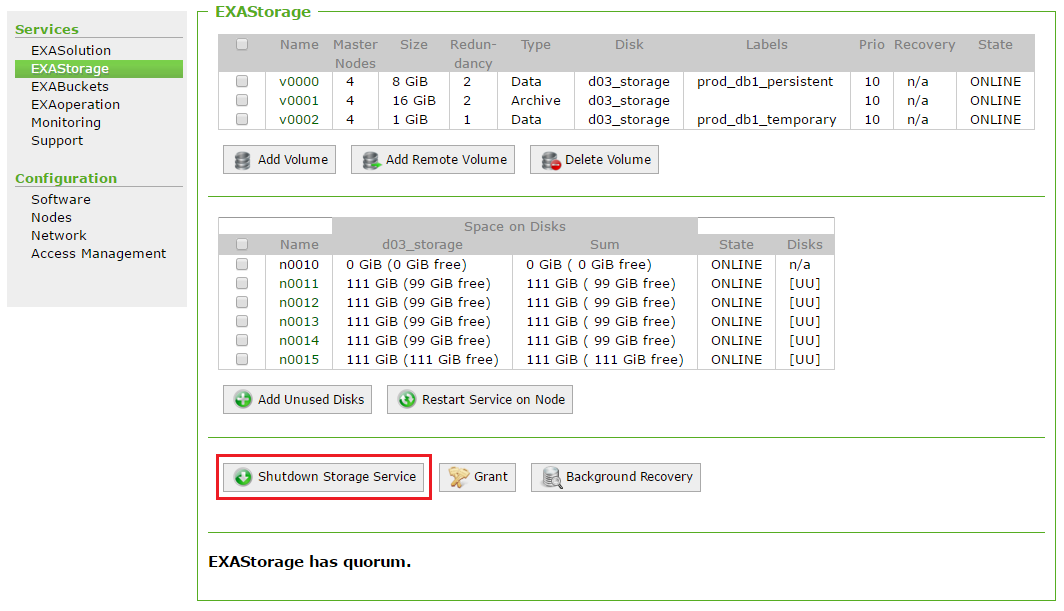The height and width of the screenshot is (611, 1064).
Task: Open Access Management settings
Action: coord(98,254)
